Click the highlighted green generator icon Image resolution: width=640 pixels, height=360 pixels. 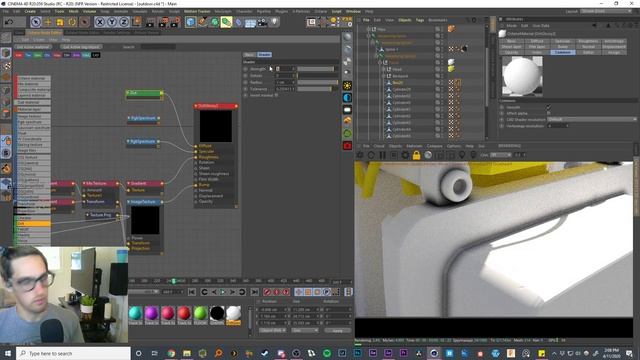tap(226, 22)
